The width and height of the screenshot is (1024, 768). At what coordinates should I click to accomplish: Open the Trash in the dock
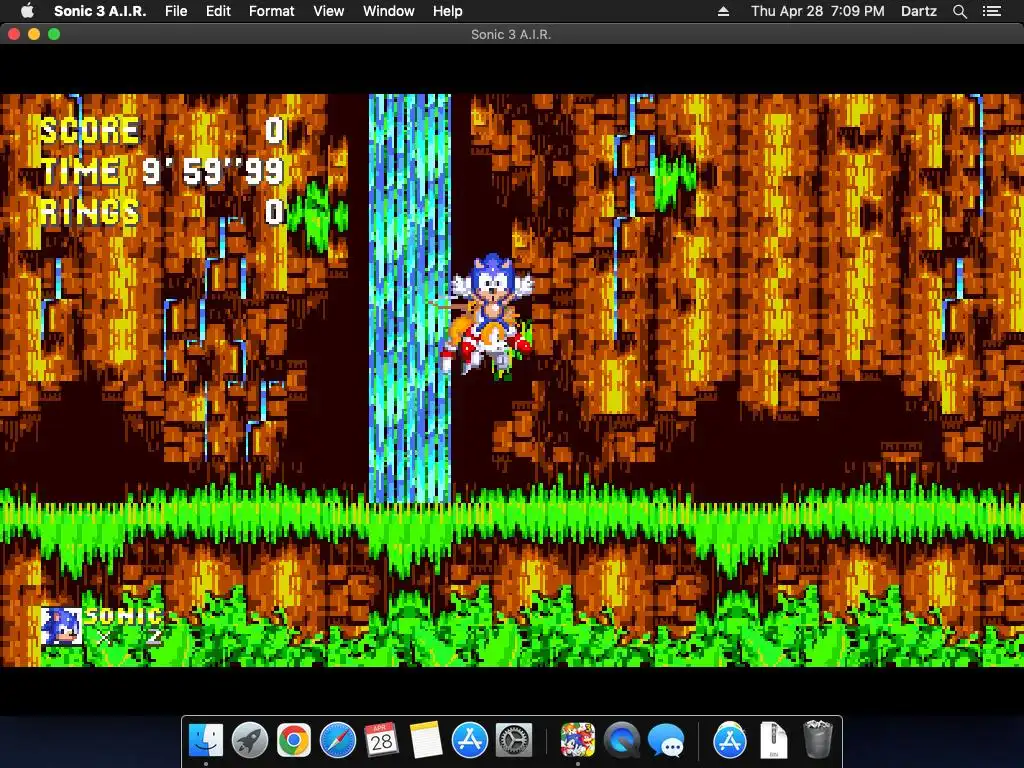pyautogui.click(x=817, y=740)
